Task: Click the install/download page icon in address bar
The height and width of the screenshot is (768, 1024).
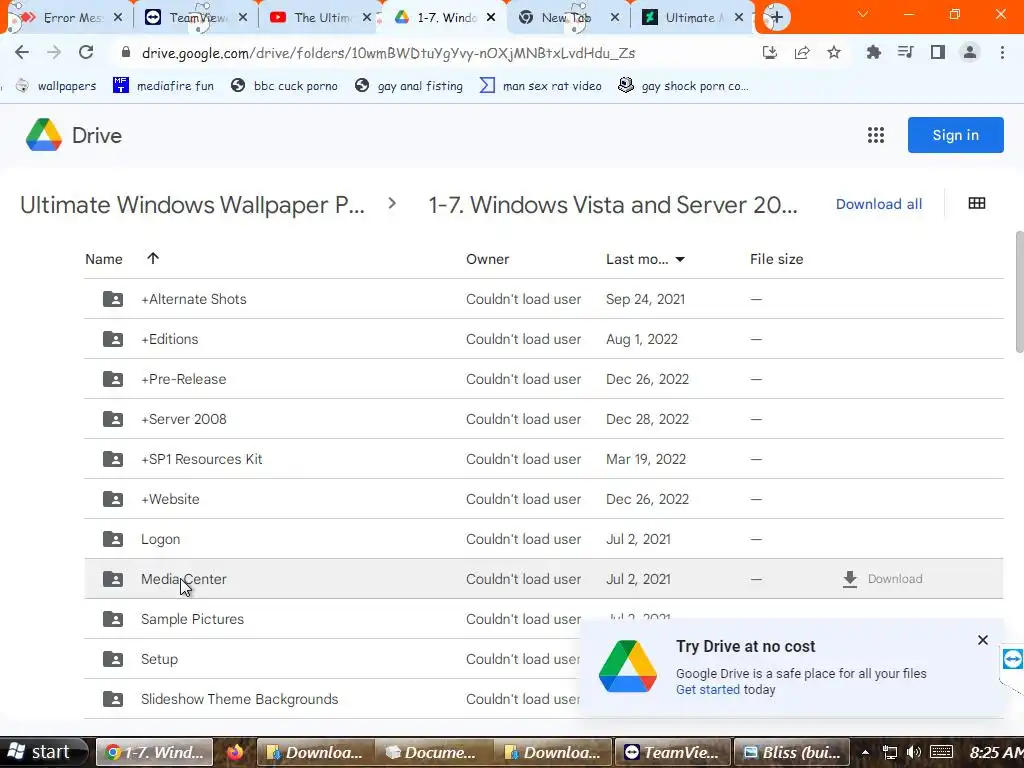Action: [770, 52]
